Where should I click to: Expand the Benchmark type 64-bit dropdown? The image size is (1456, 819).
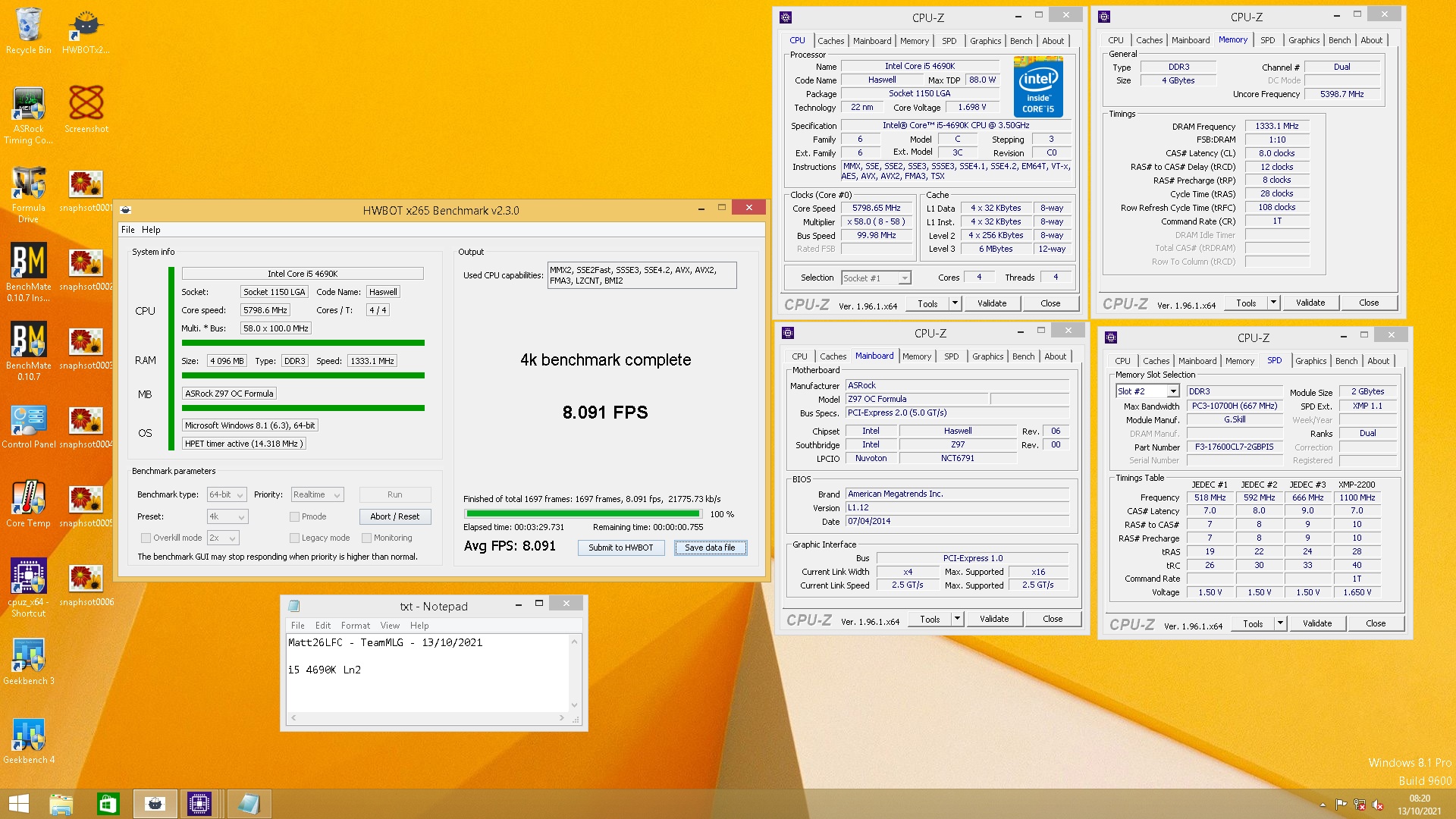tap(227, 494)
